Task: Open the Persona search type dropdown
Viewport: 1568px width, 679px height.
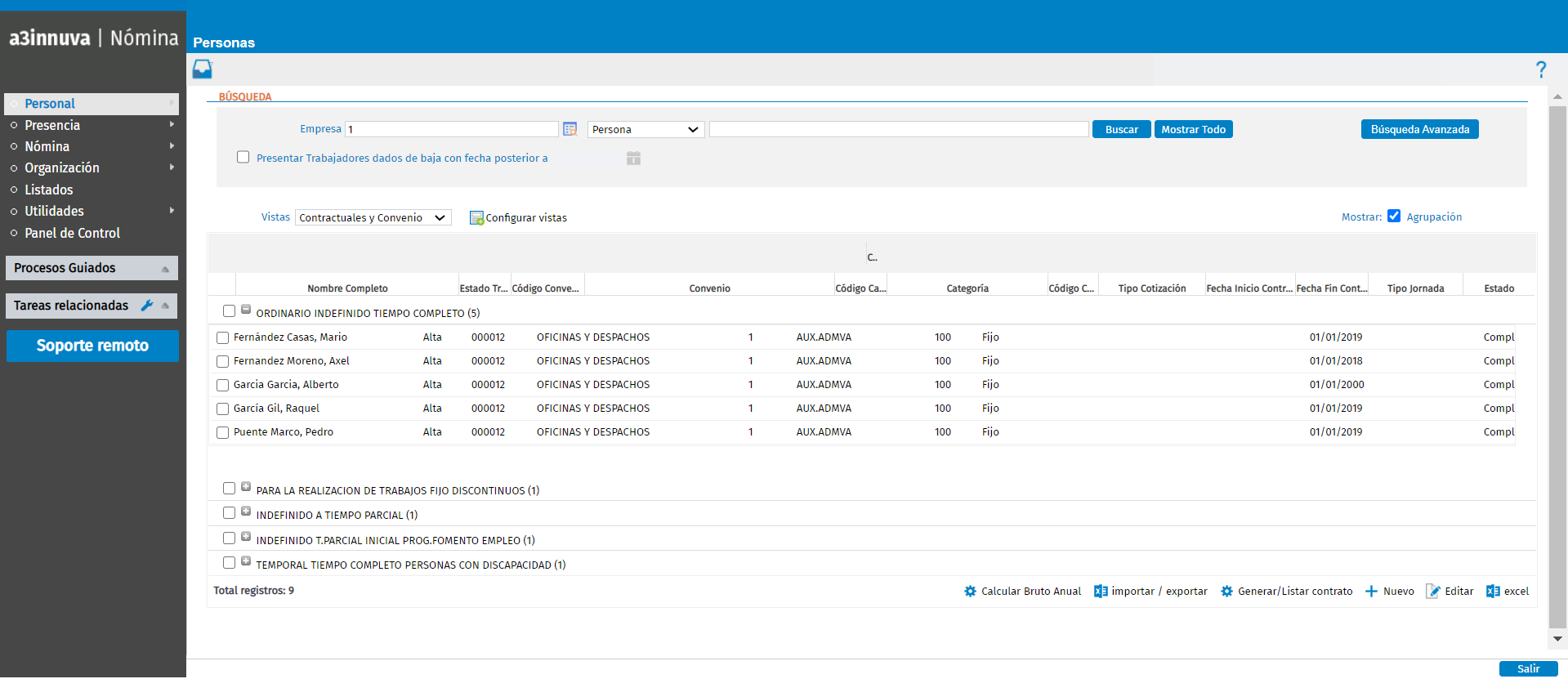Action: click(646, 129)
